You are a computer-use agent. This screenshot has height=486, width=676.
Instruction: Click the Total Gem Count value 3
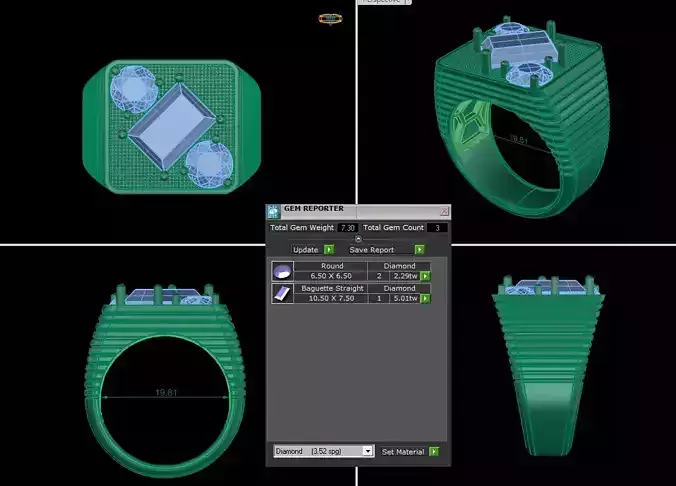click(x=437, y=228)
